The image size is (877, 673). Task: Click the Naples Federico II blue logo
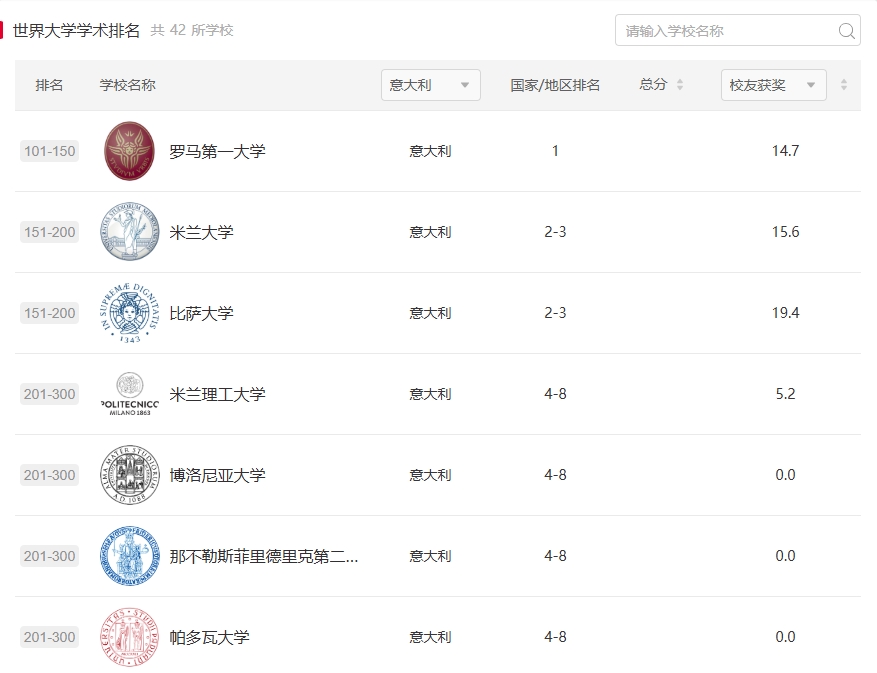pyautogui.click(x=129, y=556)
